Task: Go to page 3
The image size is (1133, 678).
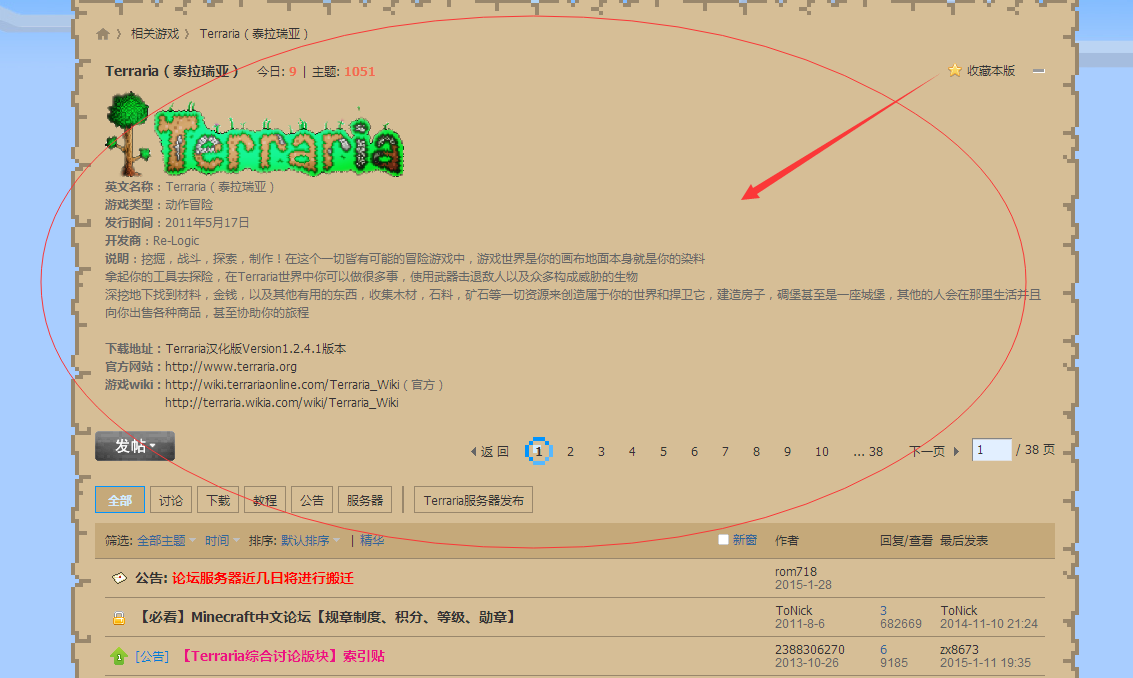Action: (x=601, y=452)
